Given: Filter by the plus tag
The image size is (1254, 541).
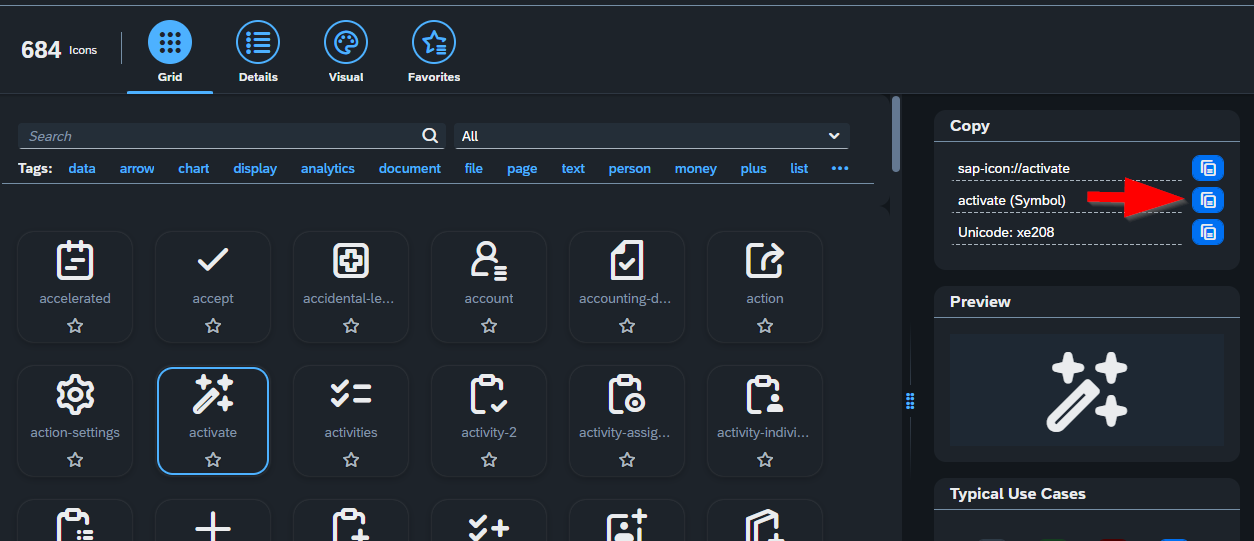Looking at the screenshot, I should 754,168.
